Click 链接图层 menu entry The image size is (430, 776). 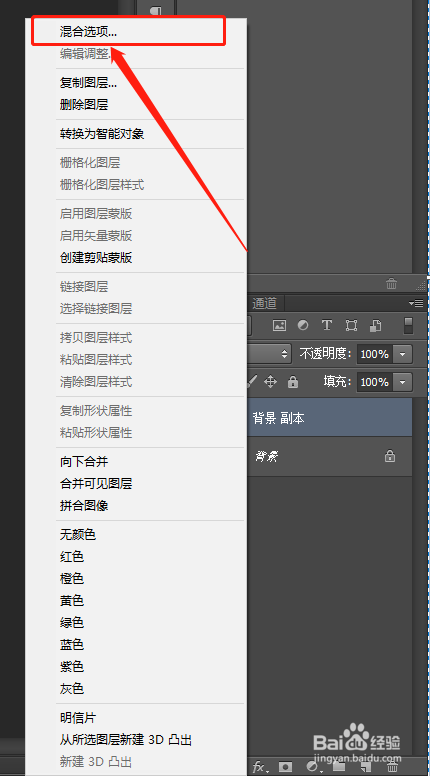point(84,287)
